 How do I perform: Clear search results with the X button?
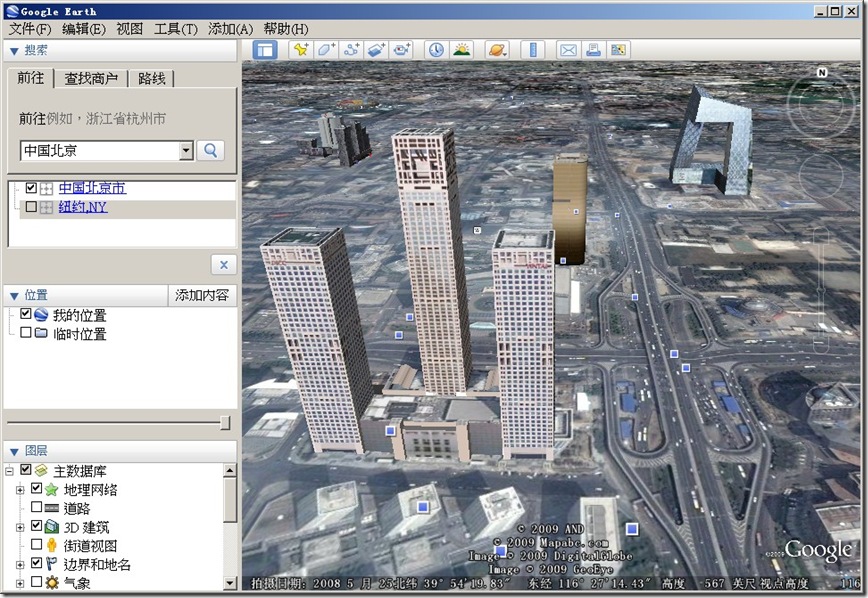click(x=224, y=265)
